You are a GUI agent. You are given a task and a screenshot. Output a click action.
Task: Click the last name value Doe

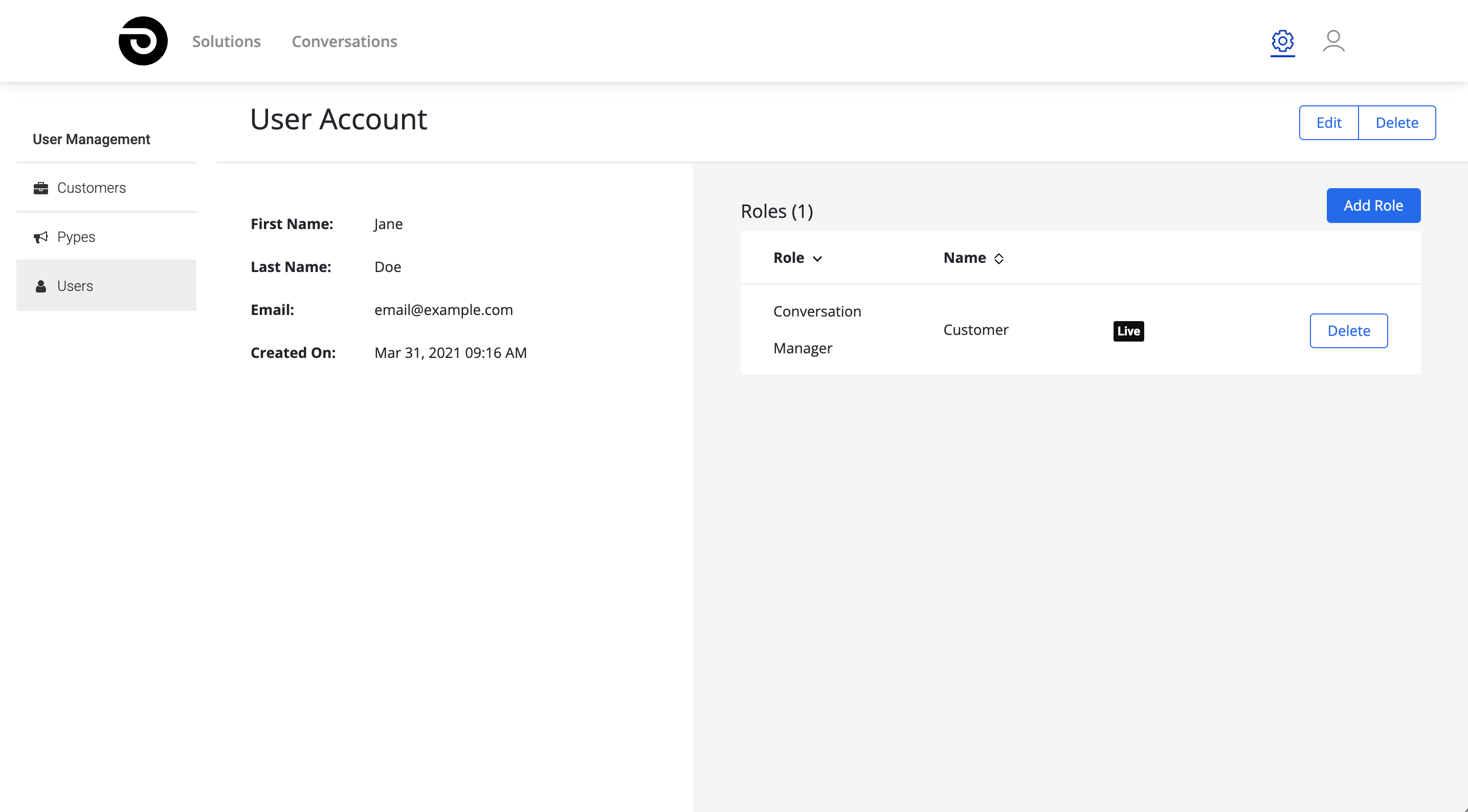pyautogui.click(x=388, y=267)
